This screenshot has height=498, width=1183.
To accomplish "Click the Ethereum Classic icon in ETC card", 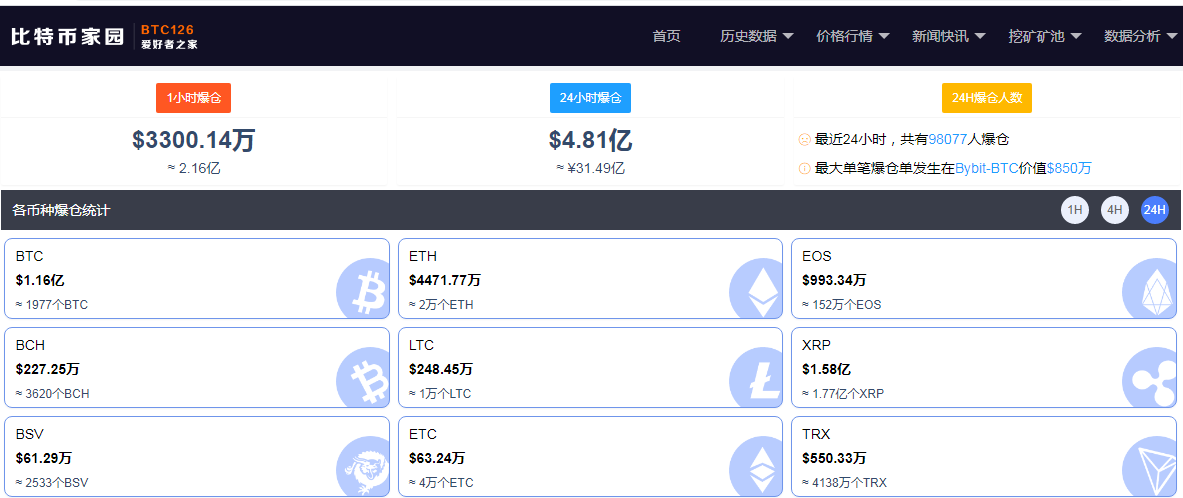I will point(755,467).
